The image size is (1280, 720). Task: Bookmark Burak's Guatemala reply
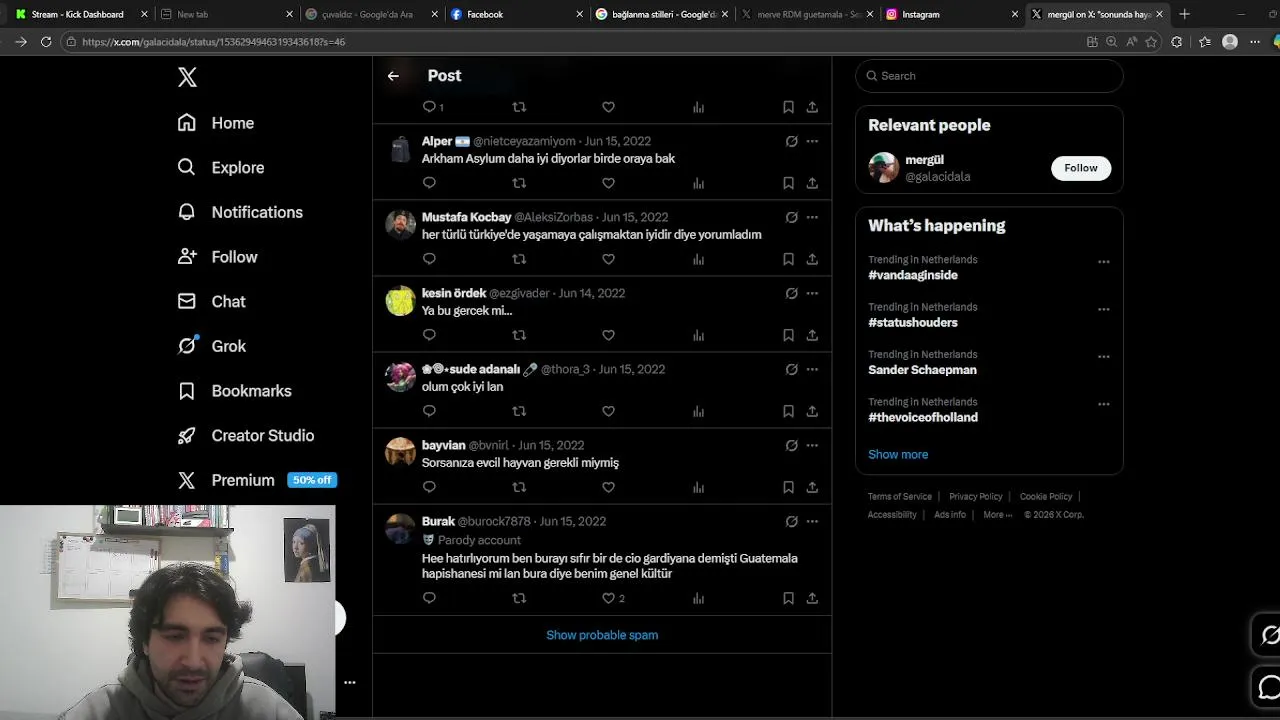coord(788,598)
